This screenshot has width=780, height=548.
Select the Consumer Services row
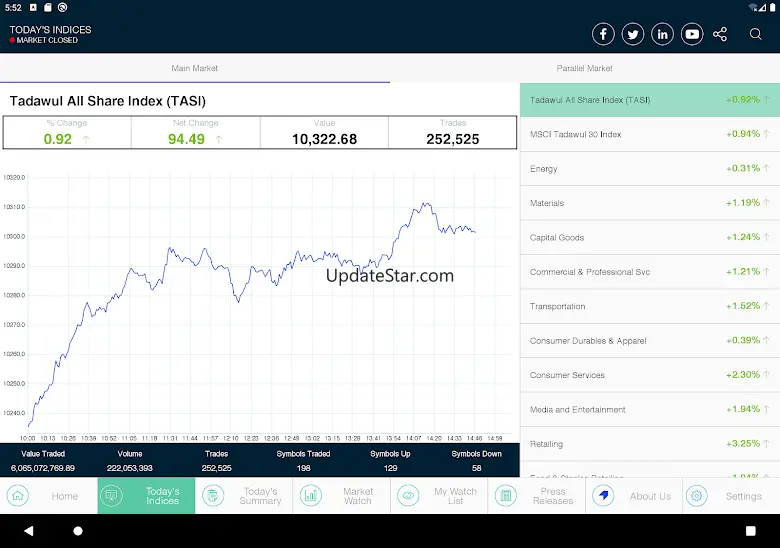point(650,375)
